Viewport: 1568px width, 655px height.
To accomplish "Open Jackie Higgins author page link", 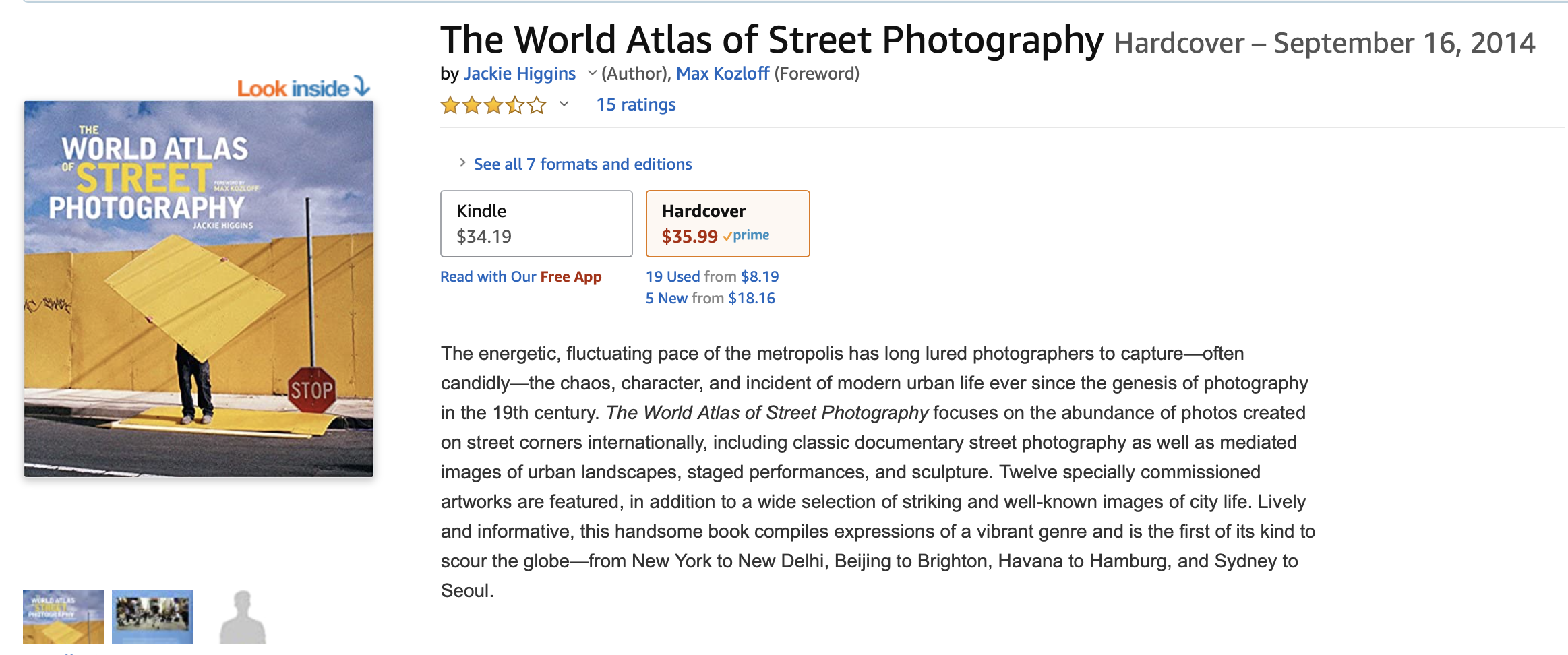I will [519, 73].
